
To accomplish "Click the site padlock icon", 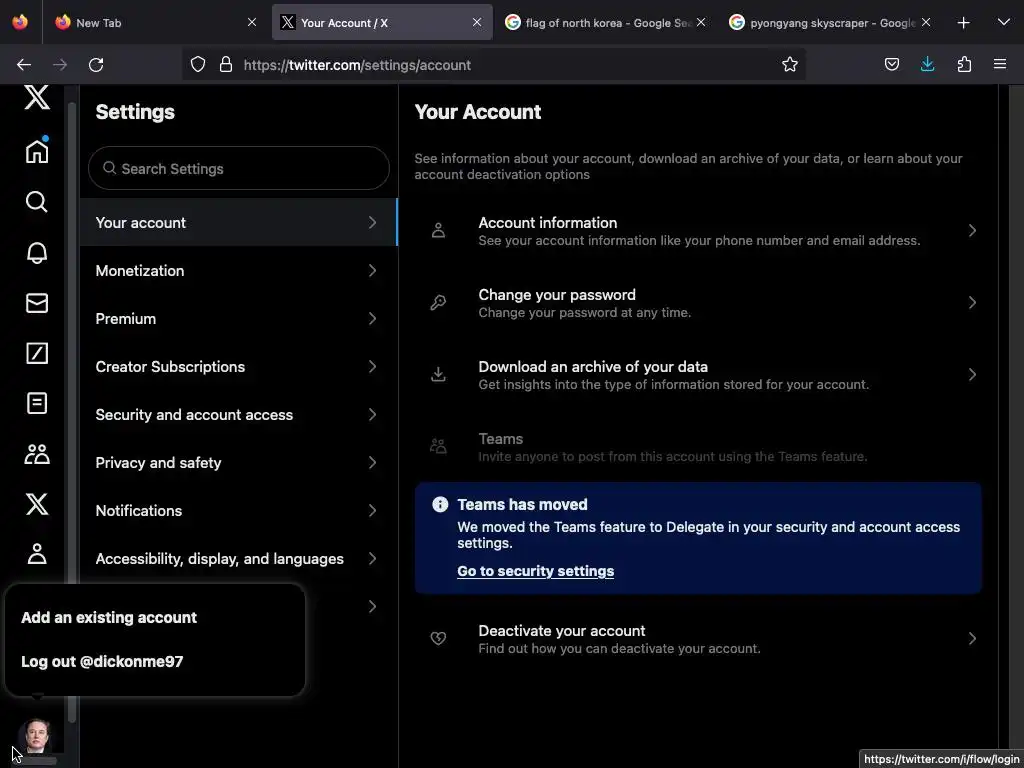I will (226, 64).
